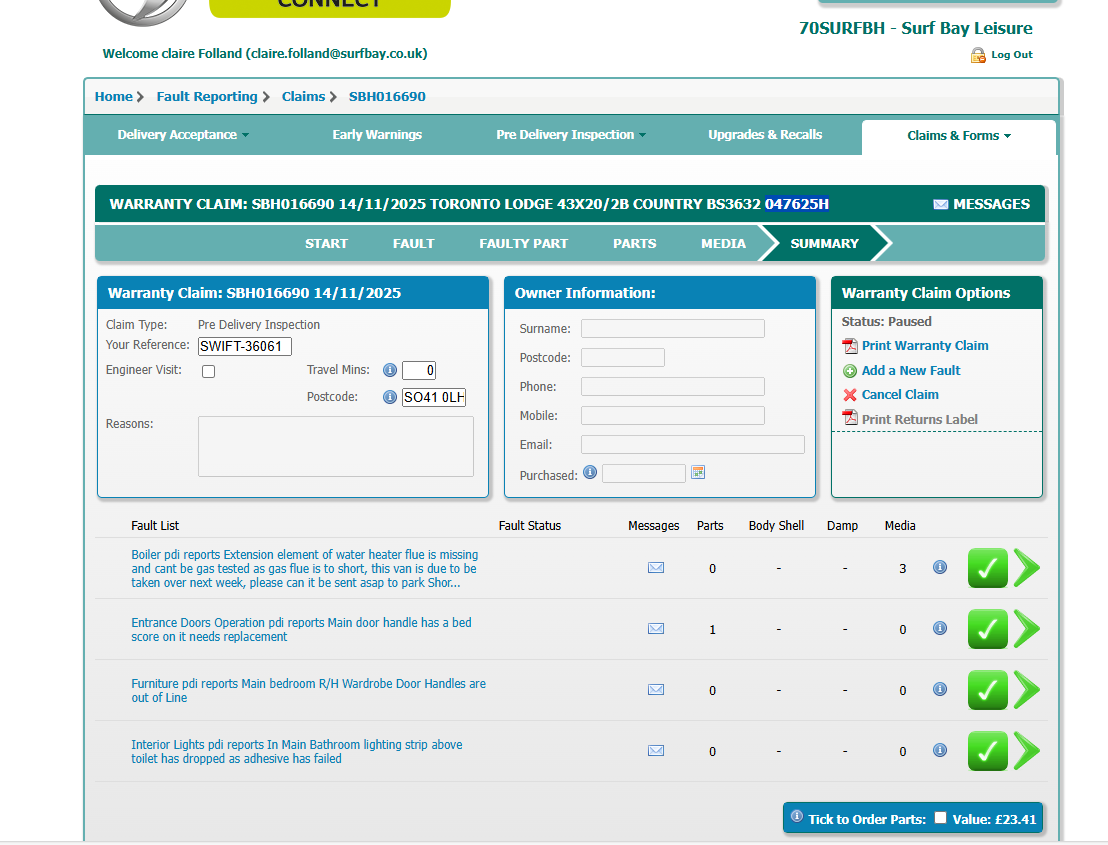
Task: Click green arrow on Entrance Doors row
Action: tap(1027, 628)
